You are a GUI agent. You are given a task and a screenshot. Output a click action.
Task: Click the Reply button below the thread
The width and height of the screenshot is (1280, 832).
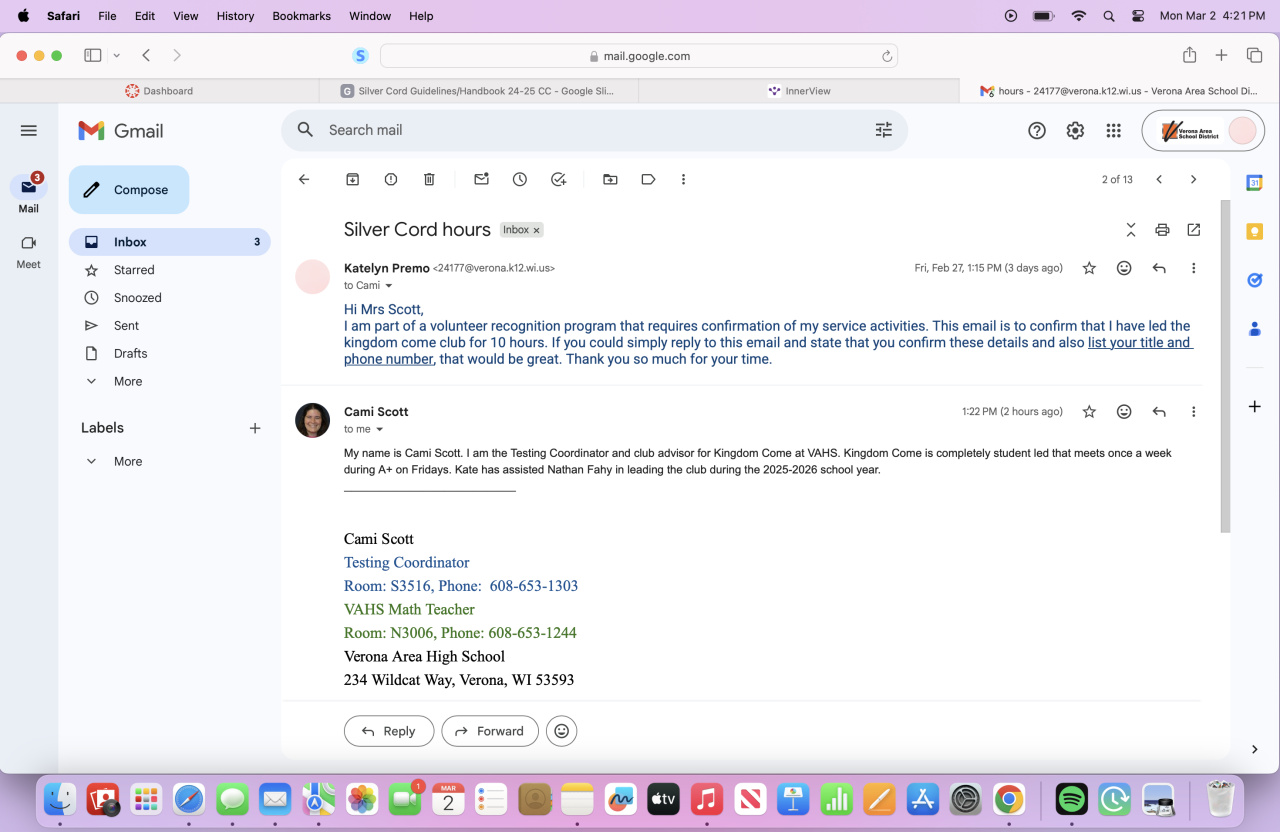[389, 731]
